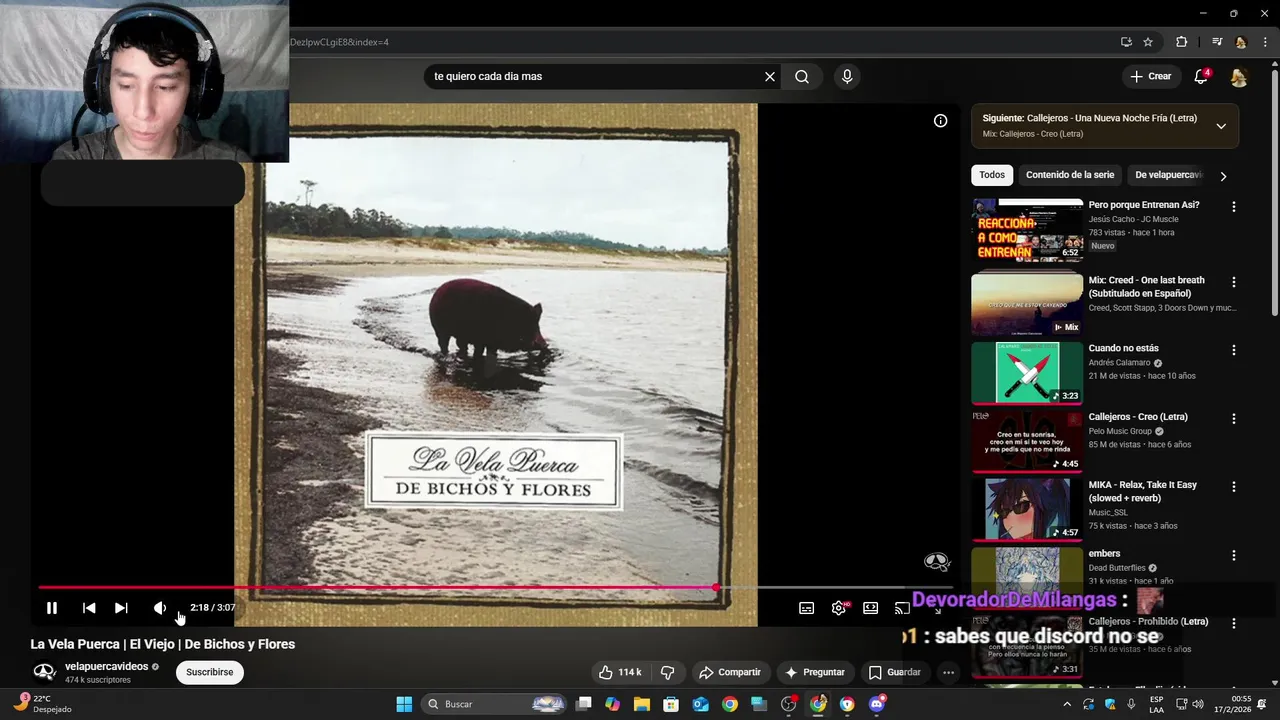The height and width of the screenshot is (720, 1280).
Task: Open 'MIKA - Relax, Take It Easy' video
Action: point(1027,509)
